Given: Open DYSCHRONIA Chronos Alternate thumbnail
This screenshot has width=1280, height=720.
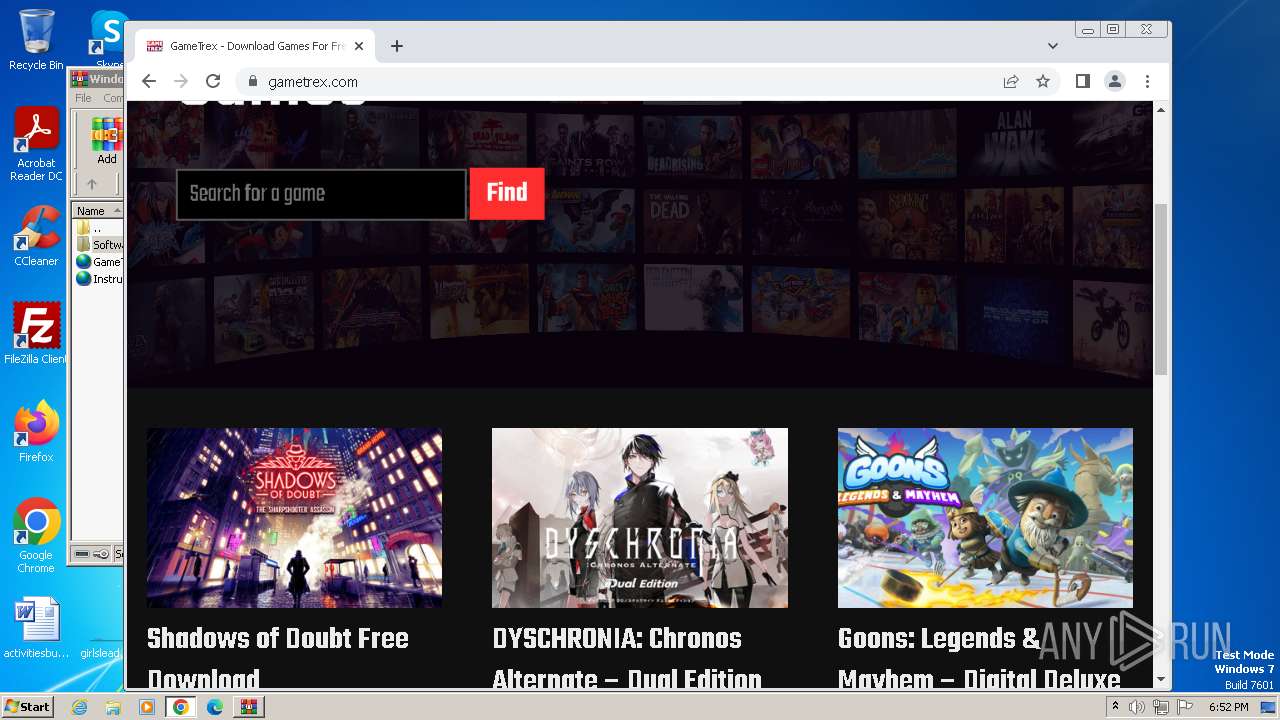Looking at the screenshot, I should pyautogui.click(x=640, y=518).
